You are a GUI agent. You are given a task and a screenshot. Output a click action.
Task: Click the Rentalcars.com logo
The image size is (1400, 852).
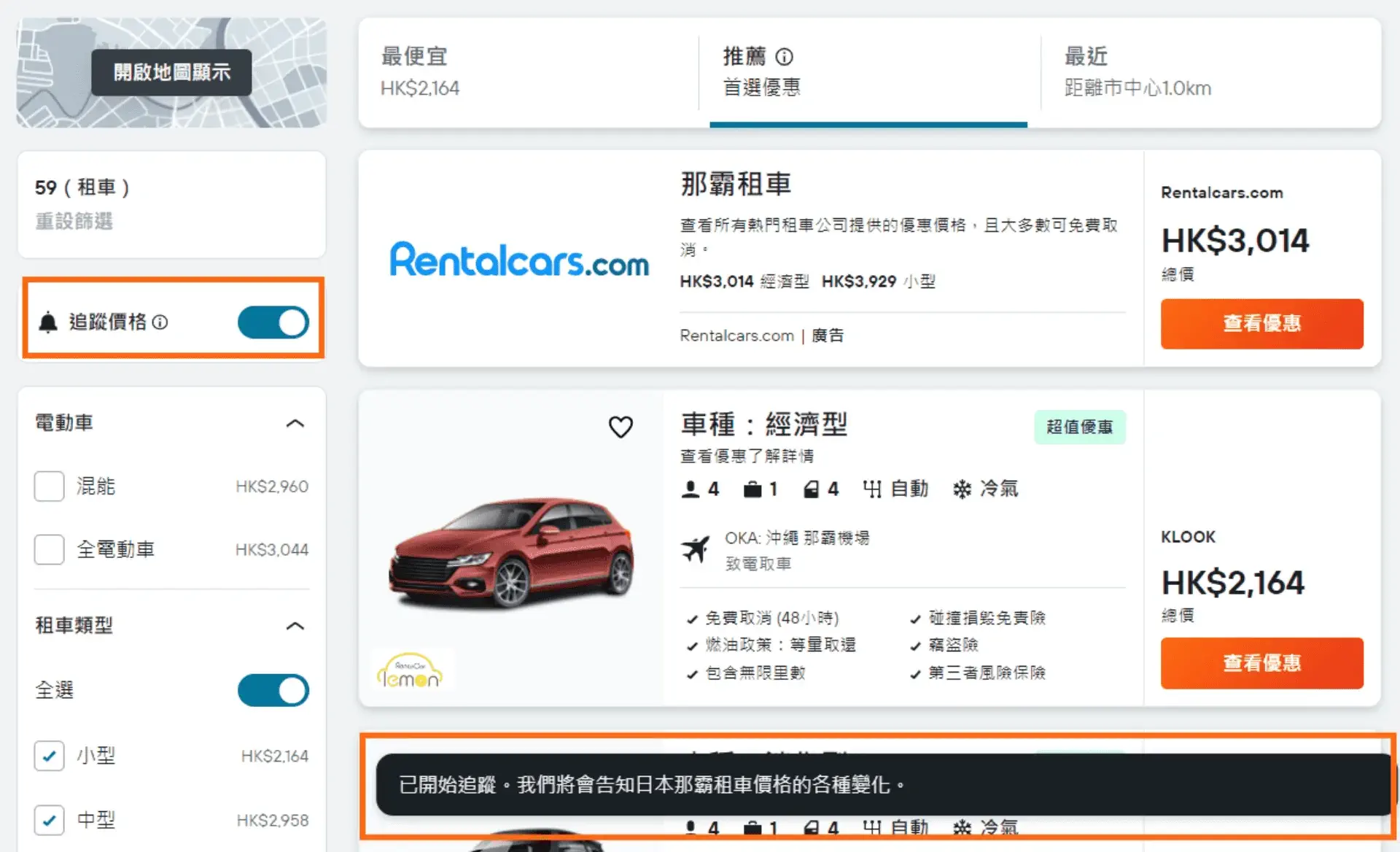click(518, 260)
